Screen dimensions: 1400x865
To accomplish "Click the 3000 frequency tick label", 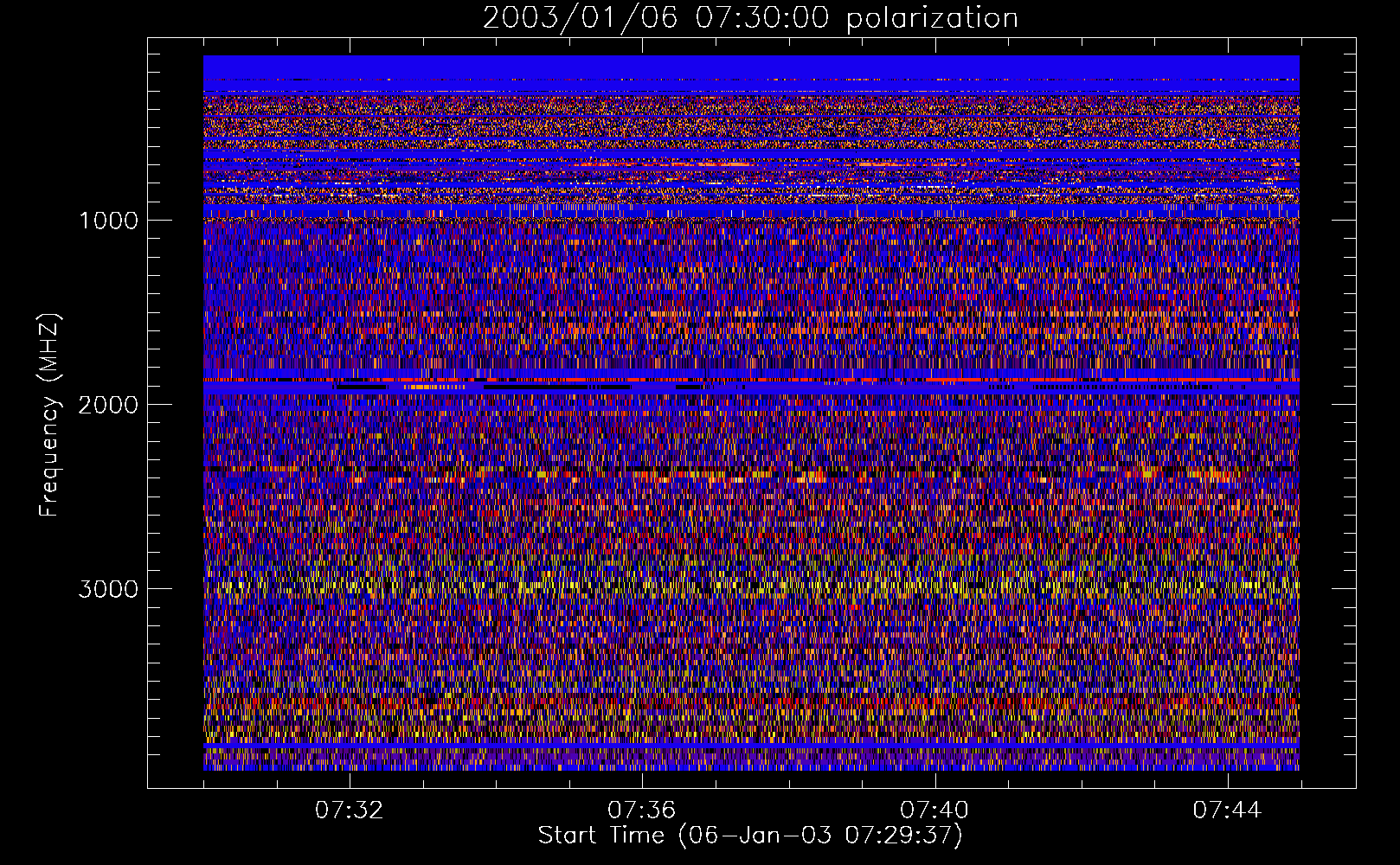I will [109, 589].
